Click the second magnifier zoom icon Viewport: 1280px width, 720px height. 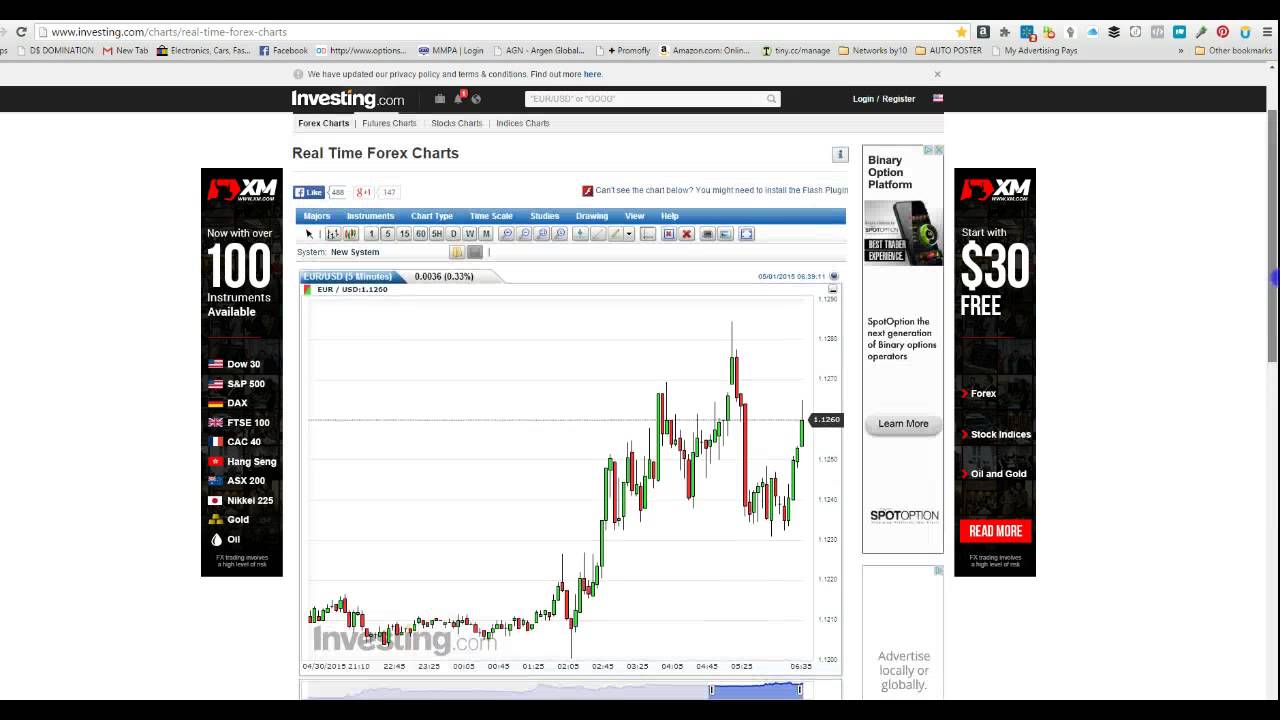pyautogui.click(x=525, y=234)
